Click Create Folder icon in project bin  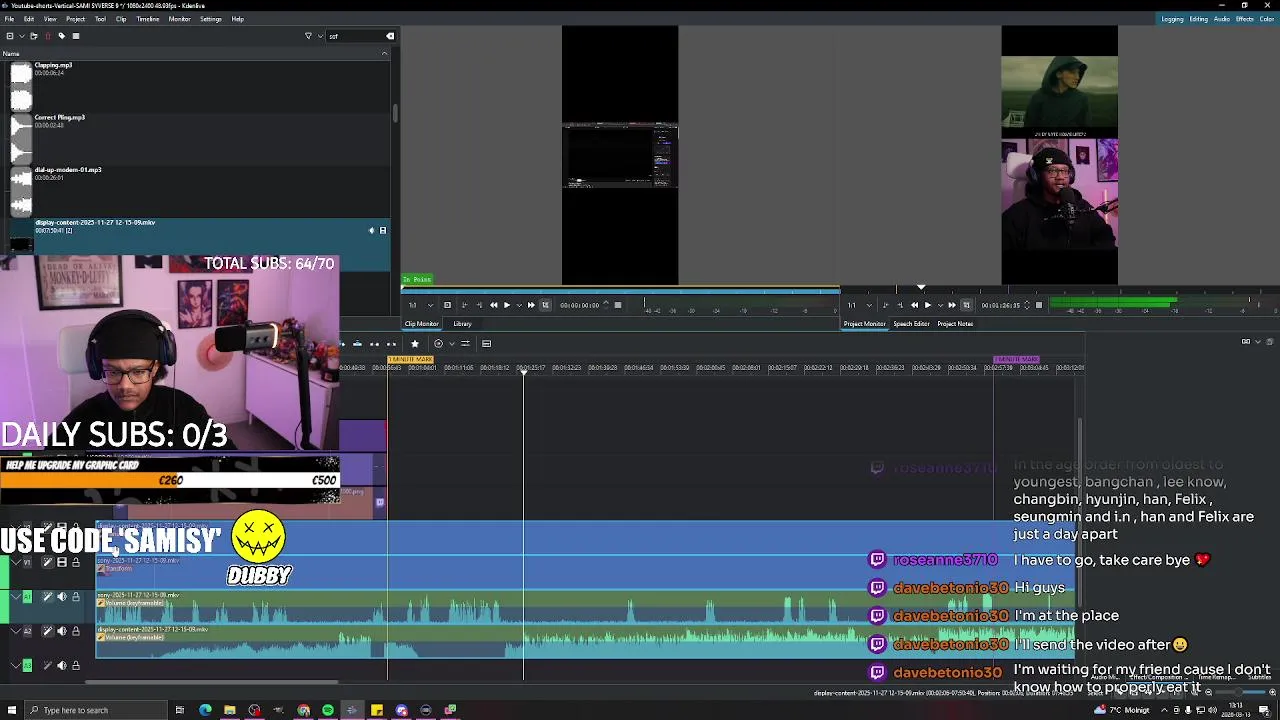[33, 36]
